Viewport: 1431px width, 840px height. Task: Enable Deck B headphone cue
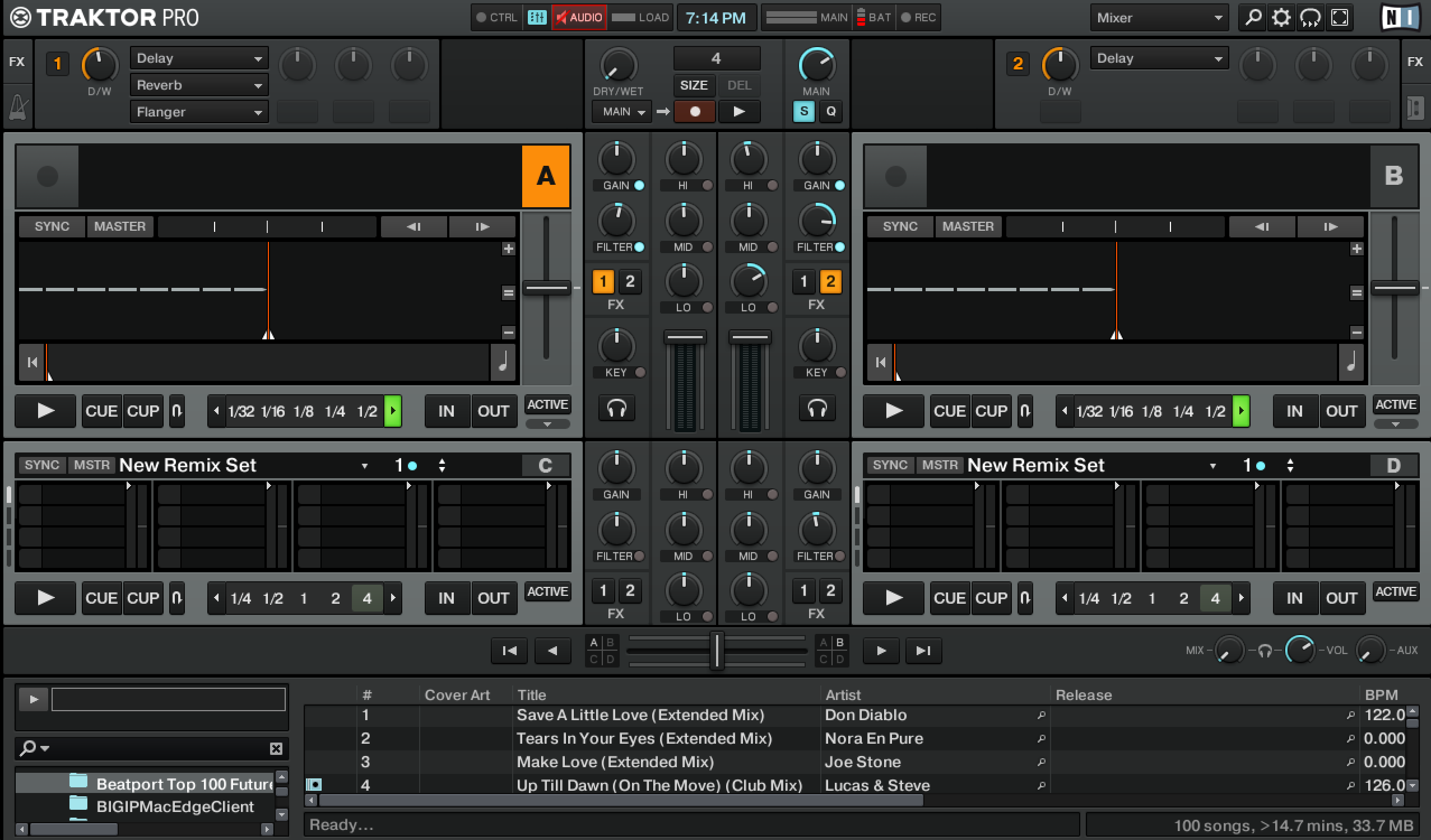817,408
